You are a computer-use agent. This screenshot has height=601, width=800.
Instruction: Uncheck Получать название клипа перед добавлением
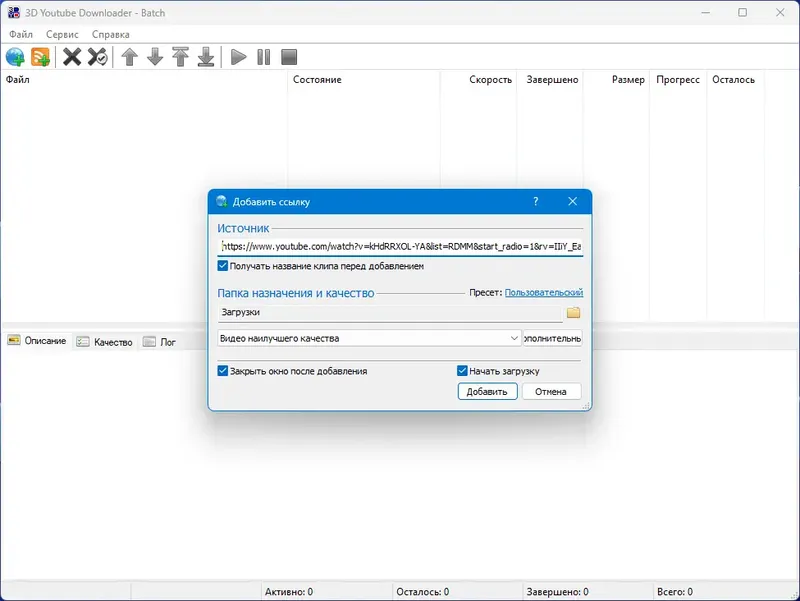pyautogui.click(x=222, y=267)
